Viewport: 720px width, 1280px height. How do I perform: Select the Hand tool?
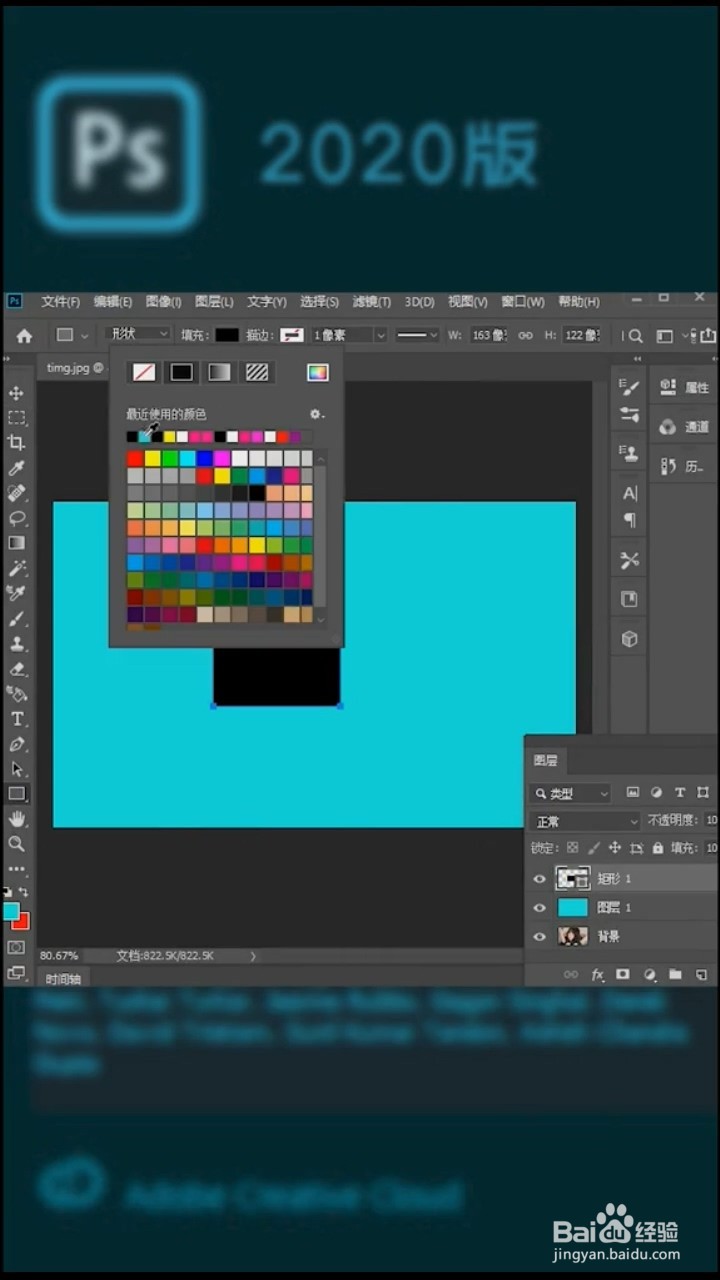[x=16, y=819]
